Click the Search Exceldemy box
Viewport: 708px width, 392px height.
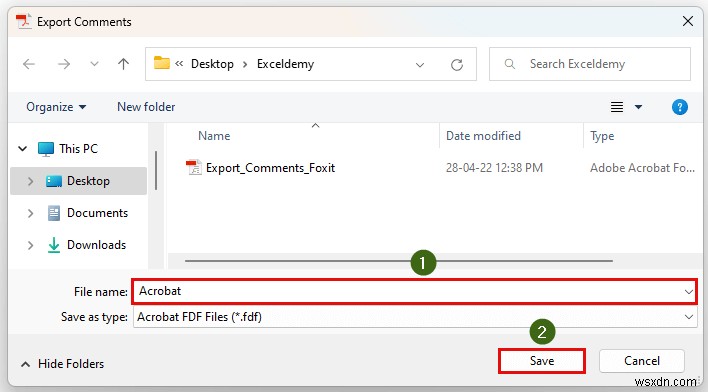coord(590,64)
